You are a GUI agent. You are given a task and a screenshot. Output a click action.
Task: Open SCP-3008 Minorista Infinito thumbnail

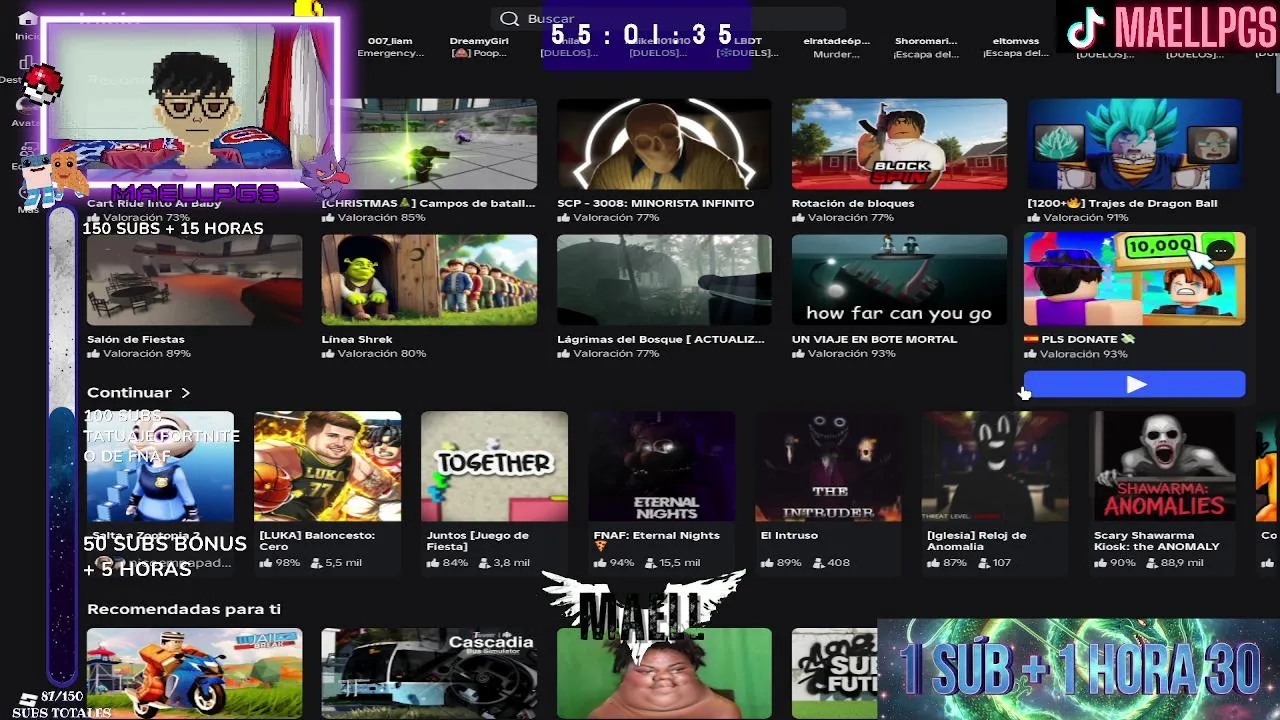(664, 144)
